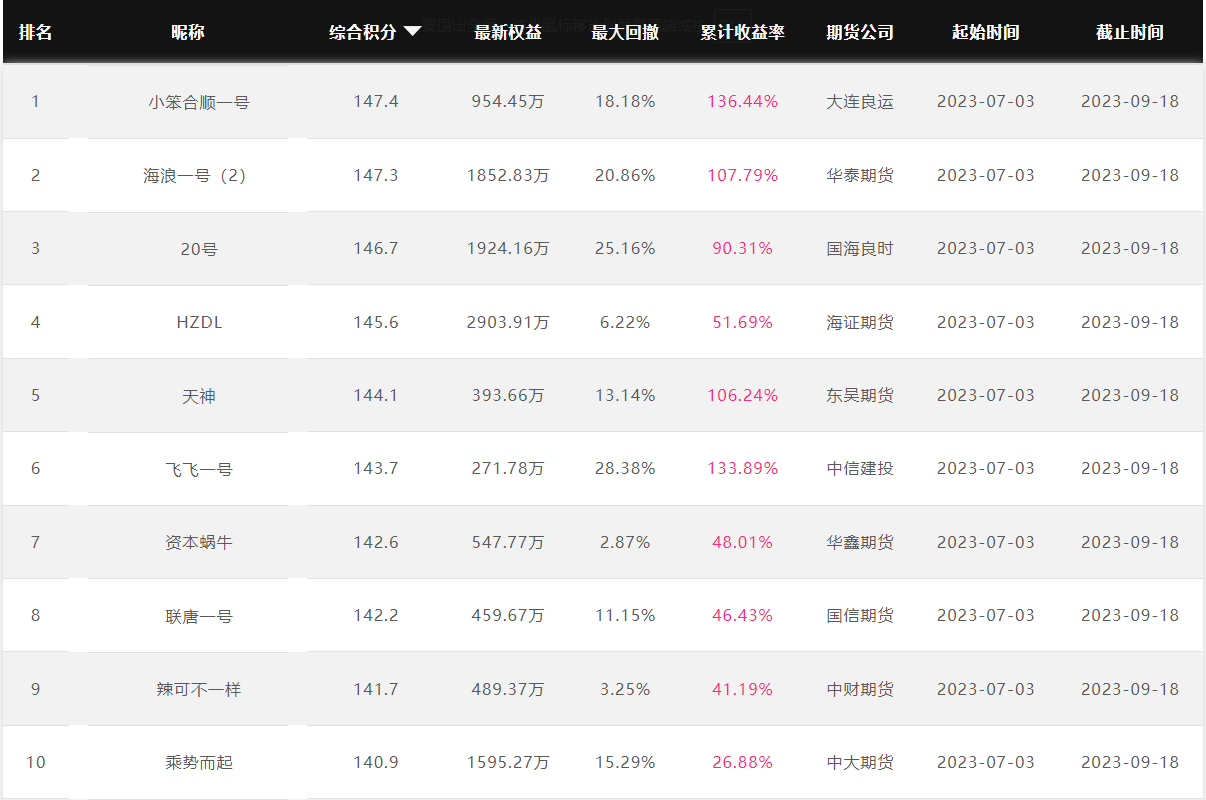Click futures company 国信期货
Screen dimensions: 1206x800
tap(860, 615)
